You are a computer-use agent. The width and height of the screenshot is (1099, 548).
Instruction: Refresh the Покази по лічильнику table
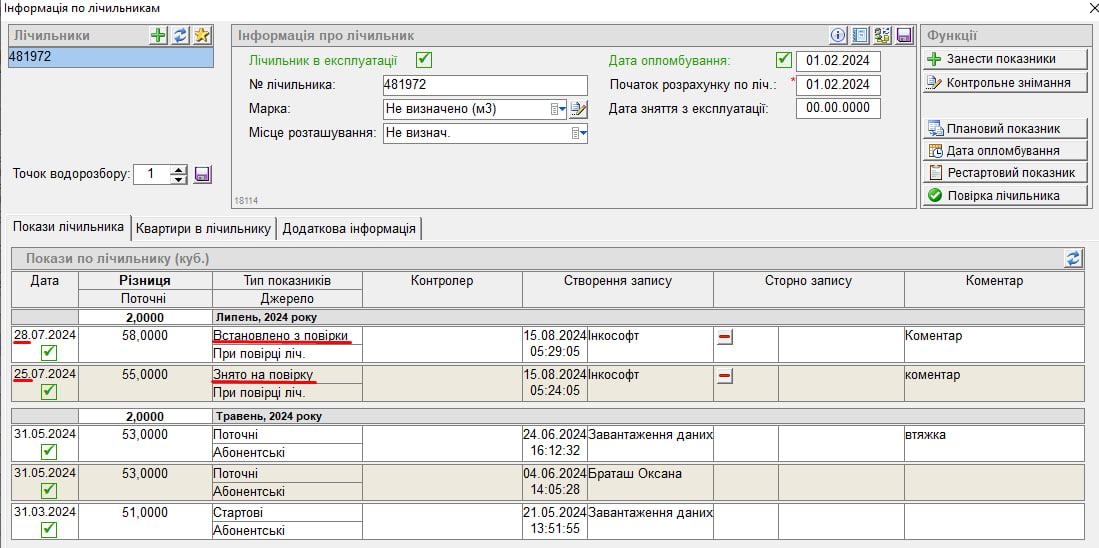click(1073, 258)
